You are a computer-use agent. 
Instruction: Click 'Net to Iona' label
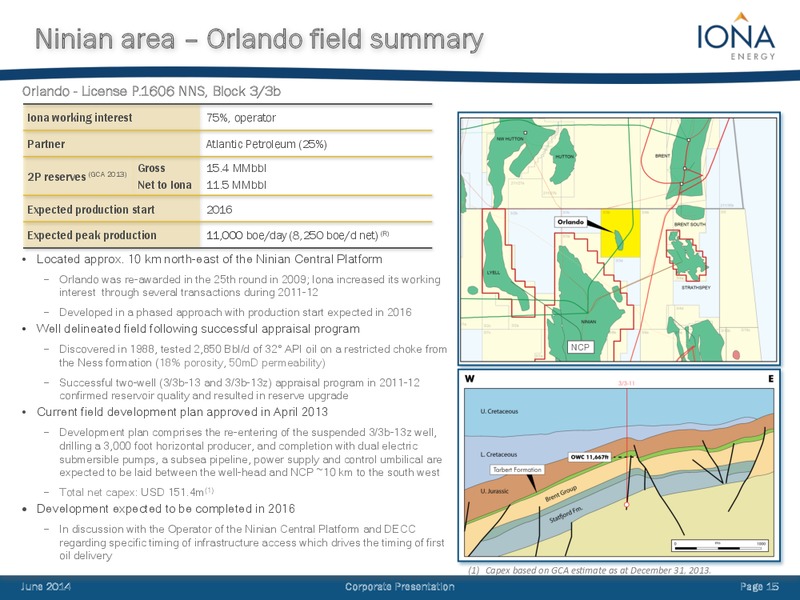click(x=164, y=185)
